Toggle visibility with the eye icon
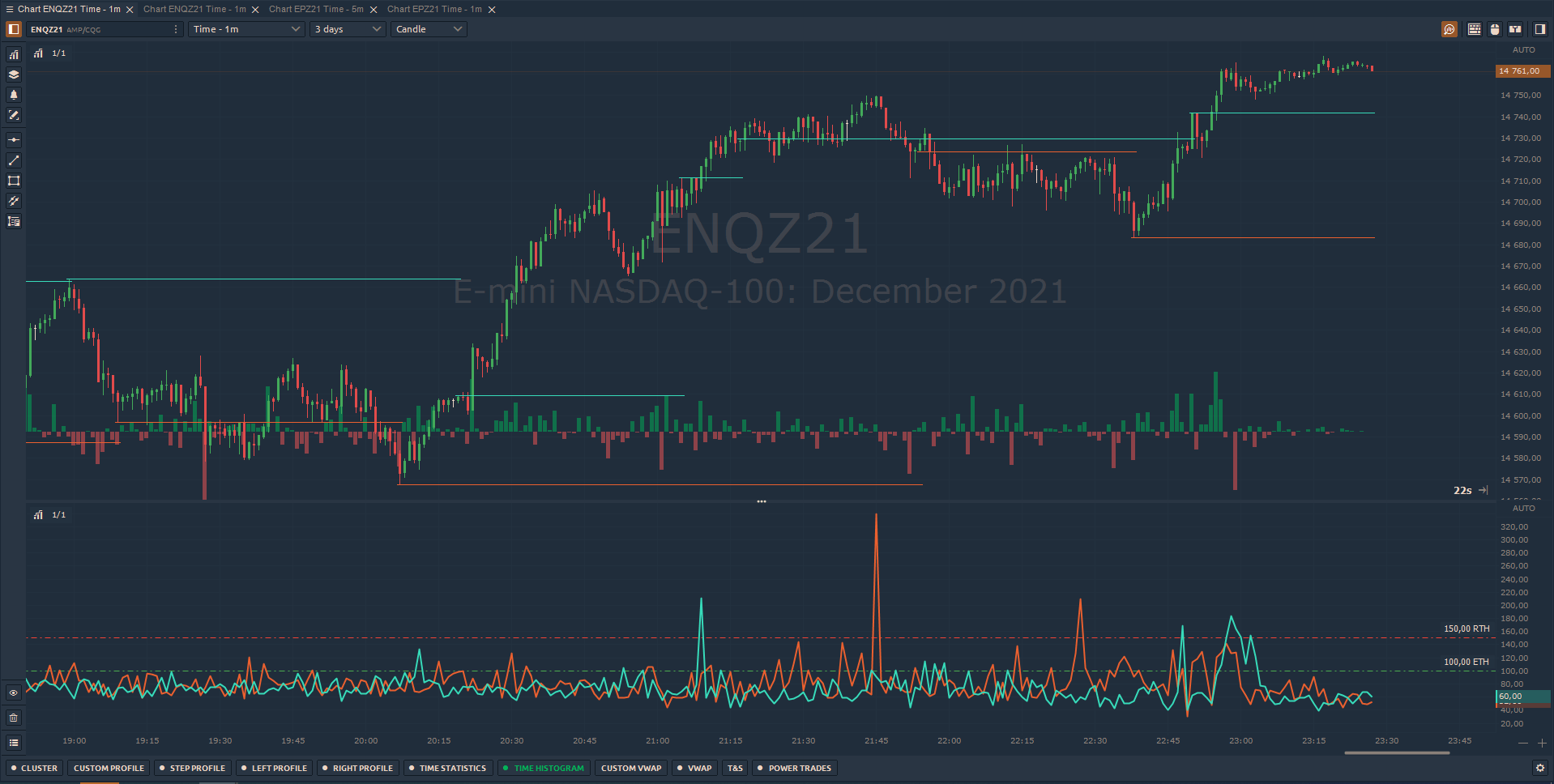This screenshot has height=784, width=1554. click(x=13, y=693)
